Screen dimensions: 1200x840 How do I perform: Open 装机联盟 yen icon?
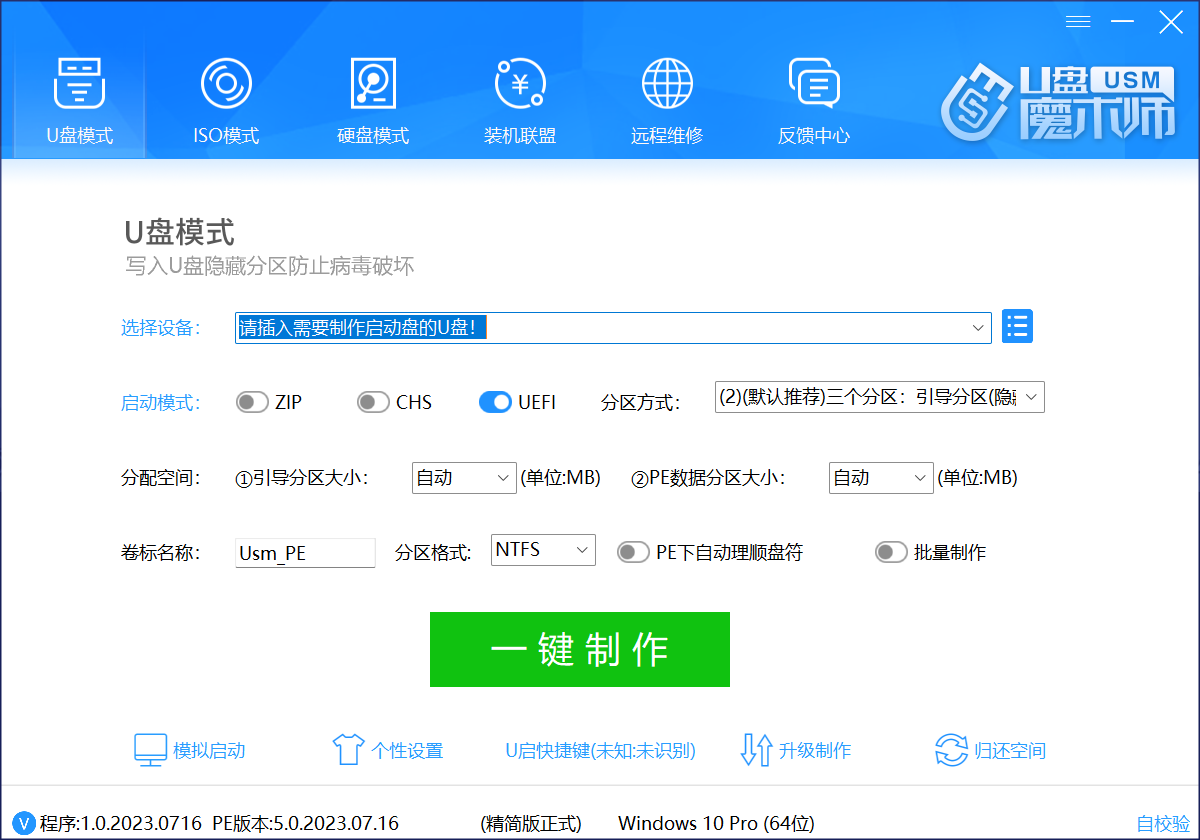pos(520,84)
